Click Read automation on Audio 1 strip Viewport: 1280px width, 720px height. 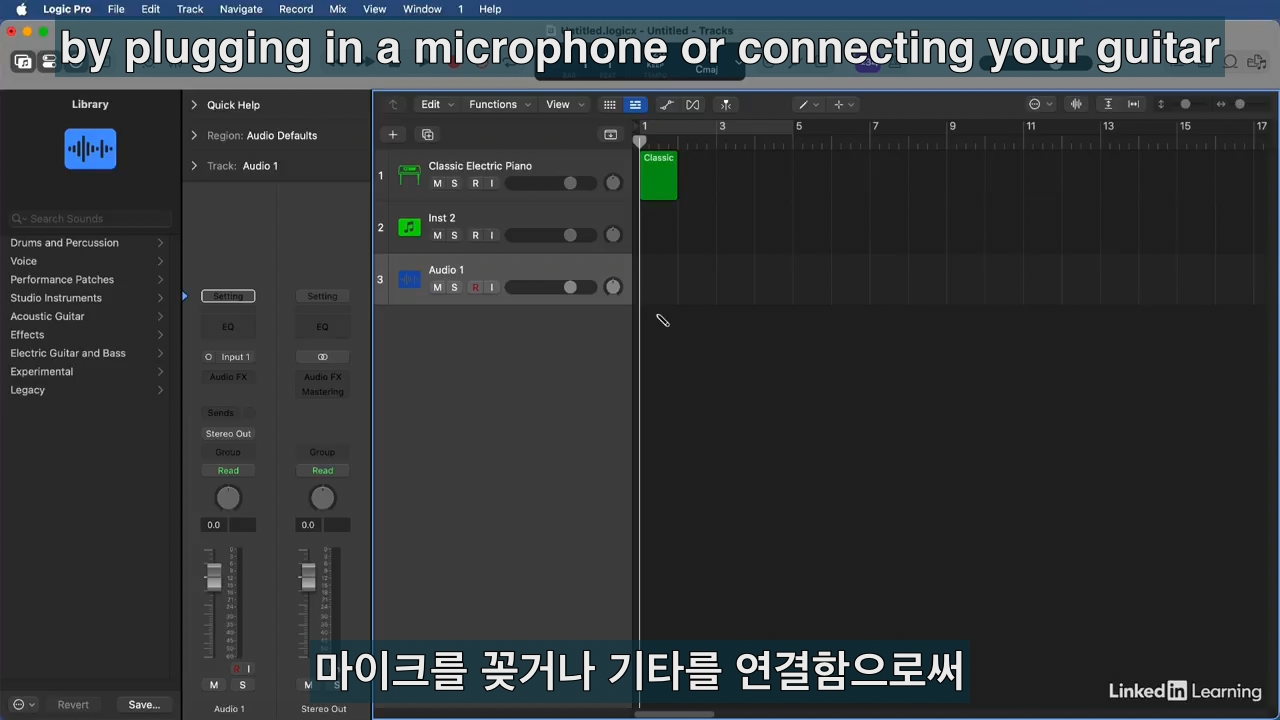pos(228,471)
